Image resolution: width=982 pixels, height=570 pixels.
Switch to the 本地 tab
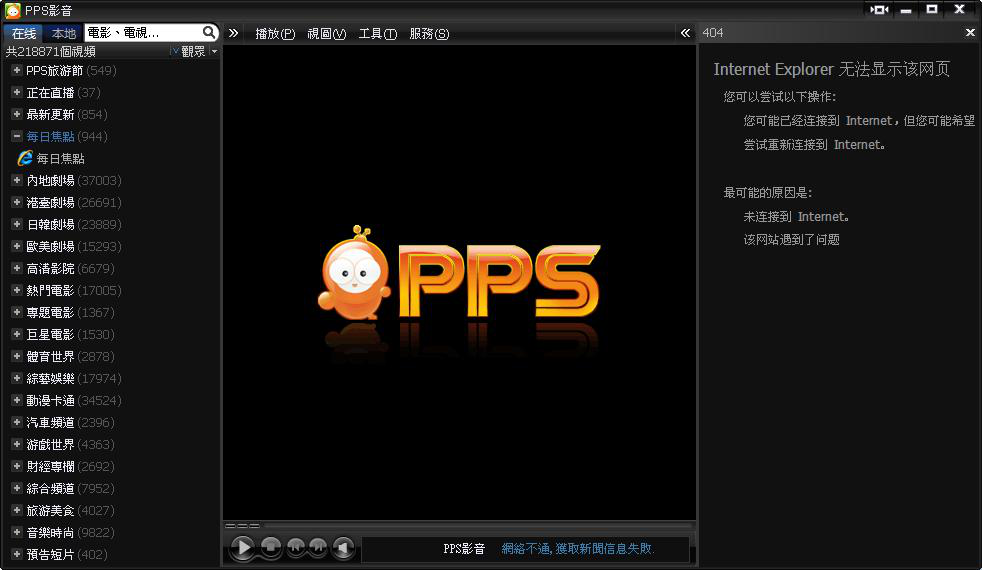coord(63,33)
